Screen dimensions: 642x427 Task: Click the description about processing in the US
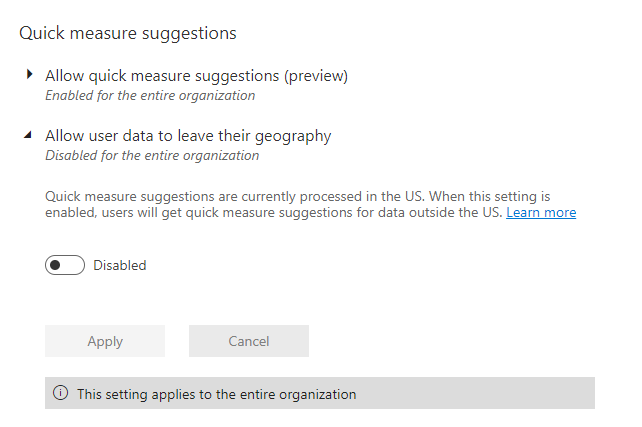tap(310, 205)
